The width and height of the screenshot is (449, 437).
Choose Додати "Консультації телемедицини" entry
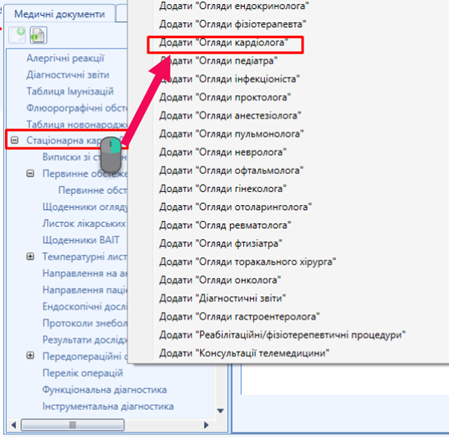pos(244,353)
